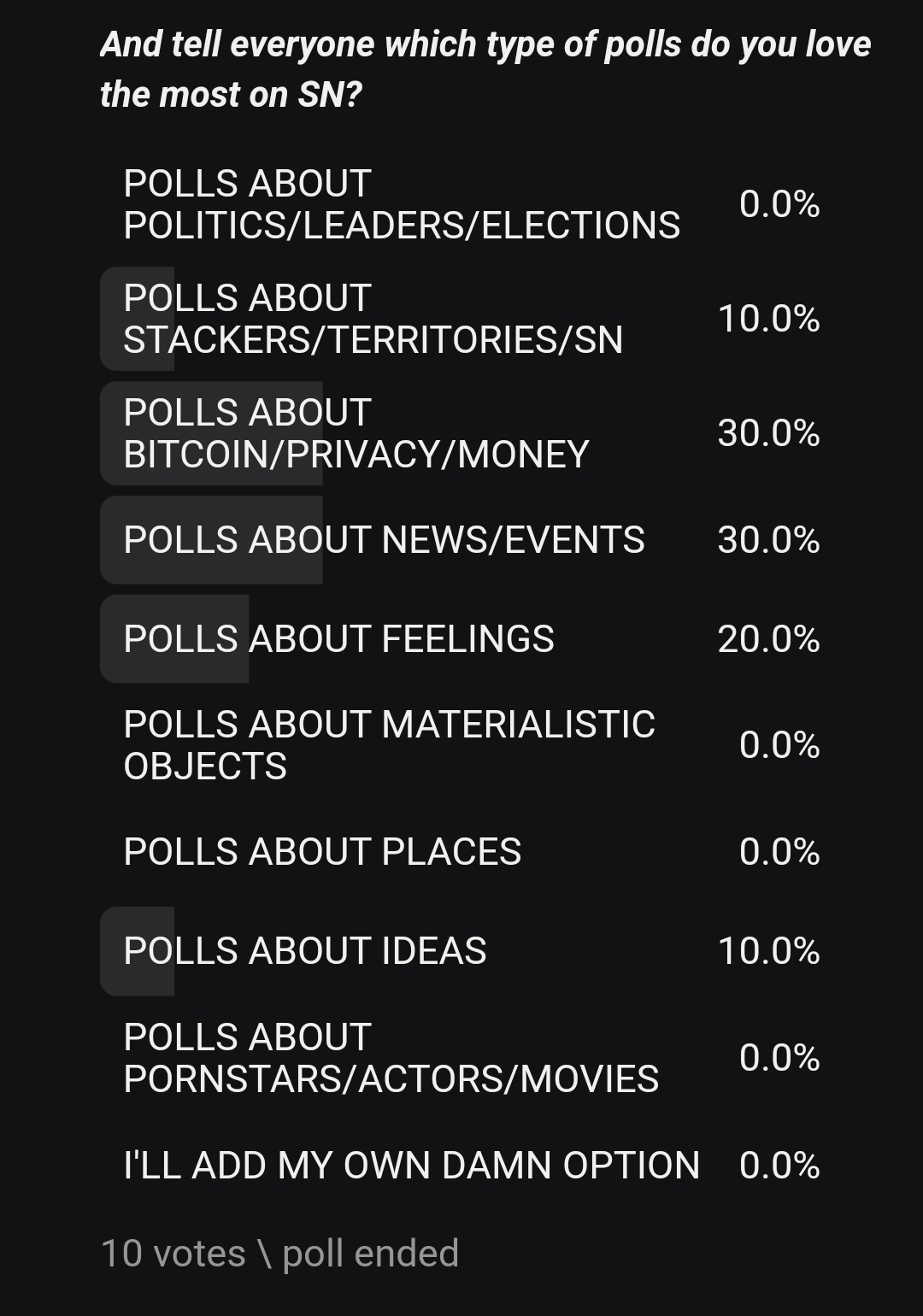Choose the Bitcoin/Privacy/Money poll option
The image size is (923, 1316).
[356, 433]
